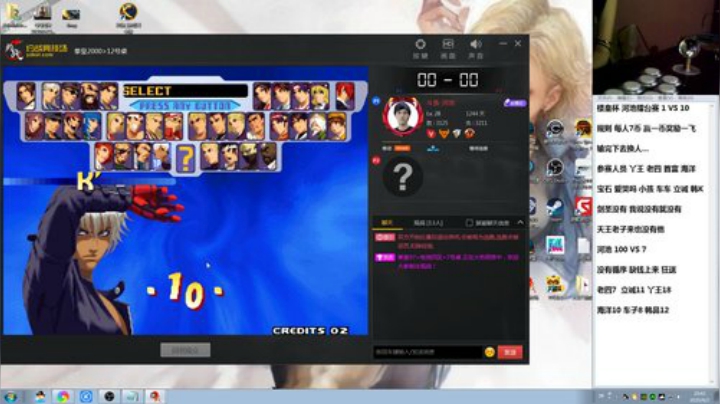Toggle the block chat messages checkbox

point(469,223)
